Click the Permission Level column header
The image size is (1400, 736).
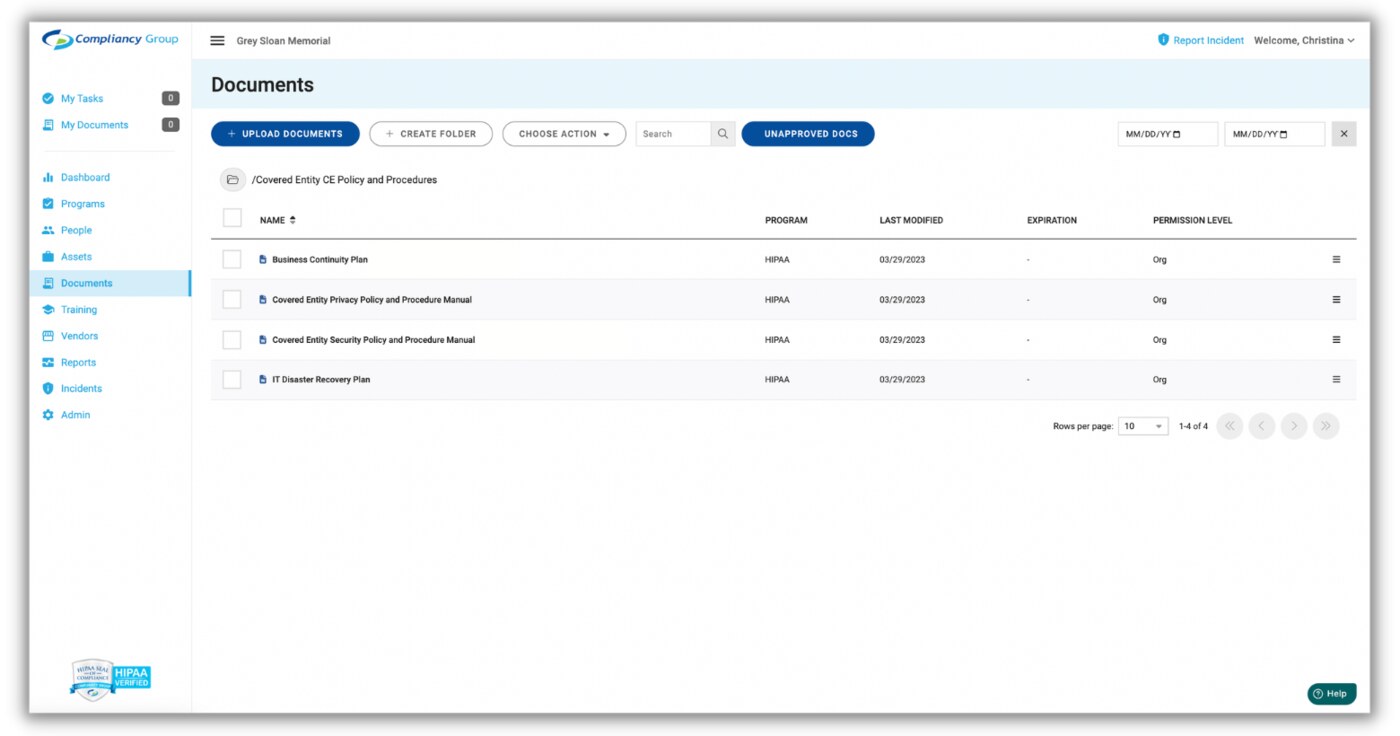pos(1192,220)
